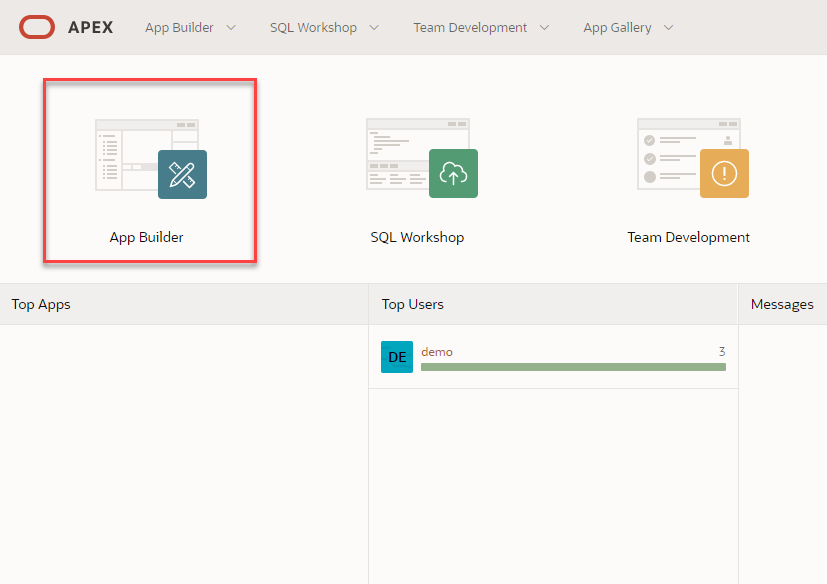The height and width of the screenshot is (584, 827).
Task: Click the DE user avatar
Action: click(x=397, y=357)
